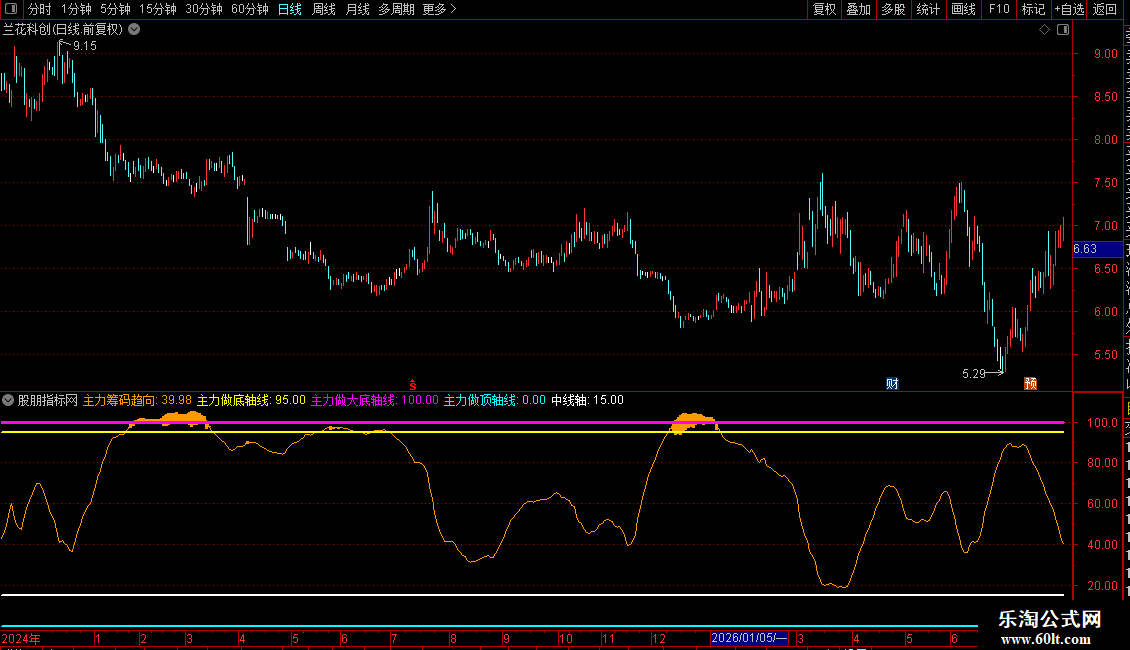
Task: Click month 12 on the time axis
Action: tap(659, 639)
